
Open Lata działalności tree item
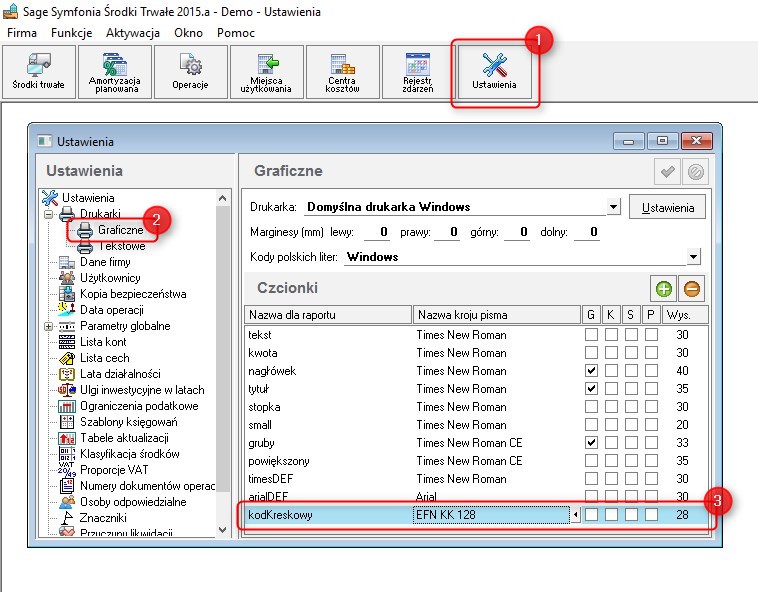pyautogui.click(x=120, y=374)
